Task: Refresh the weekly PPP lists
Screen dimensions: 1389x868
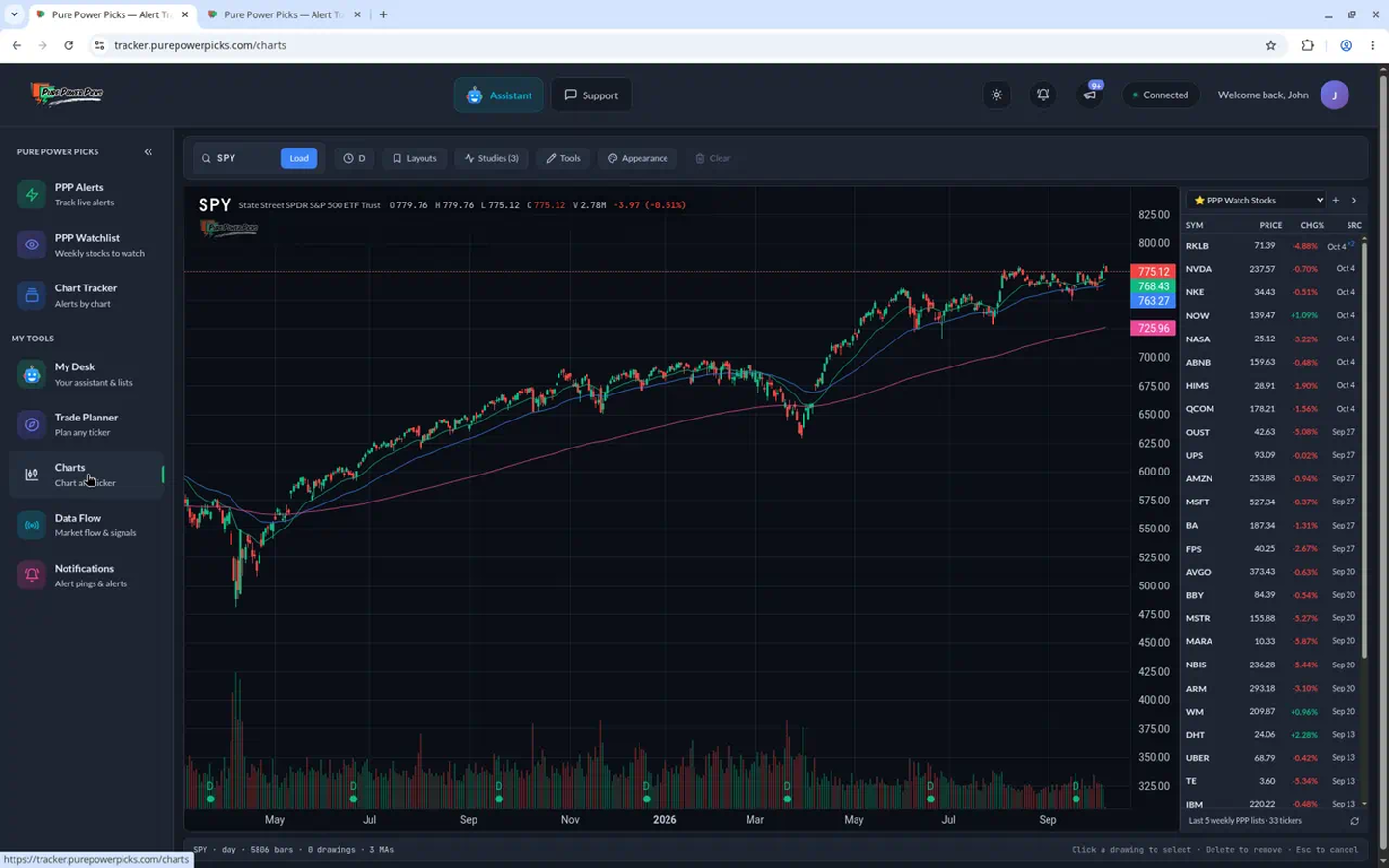Action: [x=1354, y=821]
